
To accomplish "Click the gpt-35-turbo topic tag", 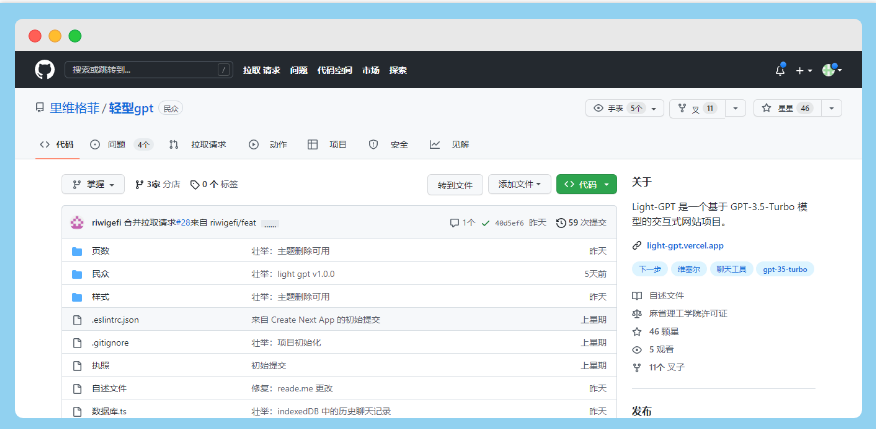I will coord(785,269).
